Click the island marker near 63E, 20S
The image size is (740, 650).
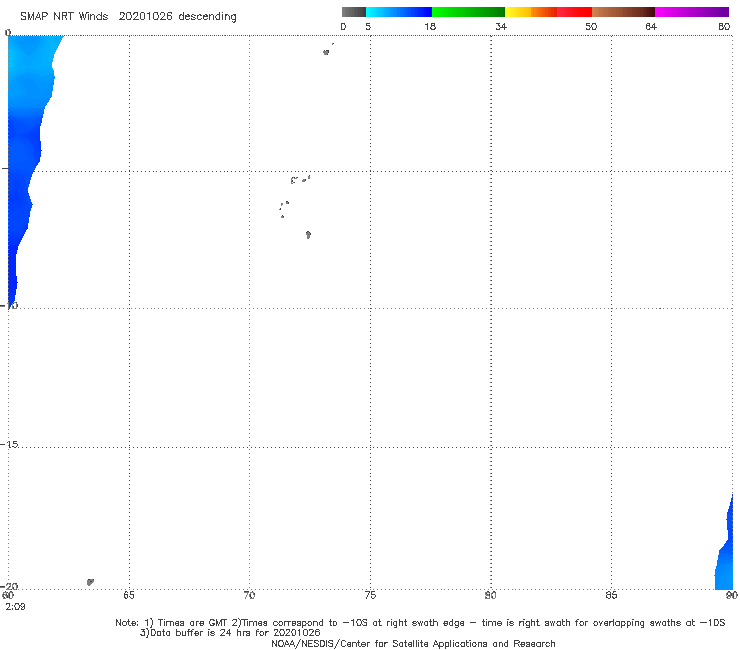tap(90, 582)
